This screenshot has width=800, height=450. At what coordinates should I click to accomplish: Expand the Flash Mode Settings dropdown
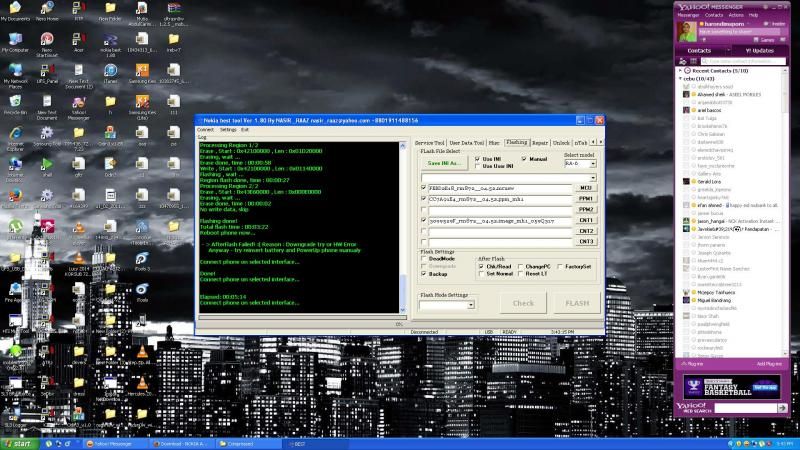471,304
